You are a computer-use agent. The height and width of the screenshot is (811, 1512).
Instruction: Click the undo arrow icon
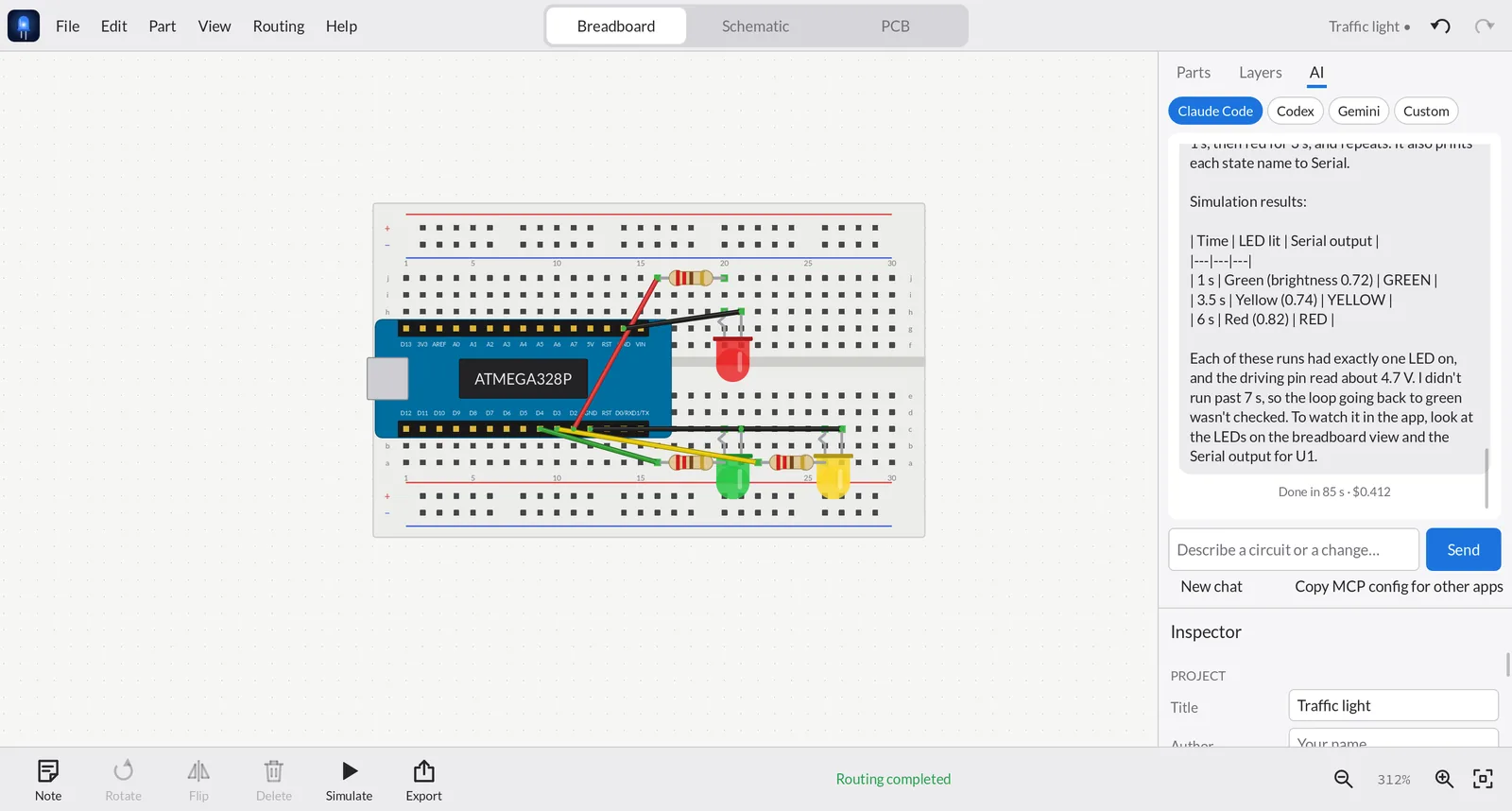tap(1440, 26)
